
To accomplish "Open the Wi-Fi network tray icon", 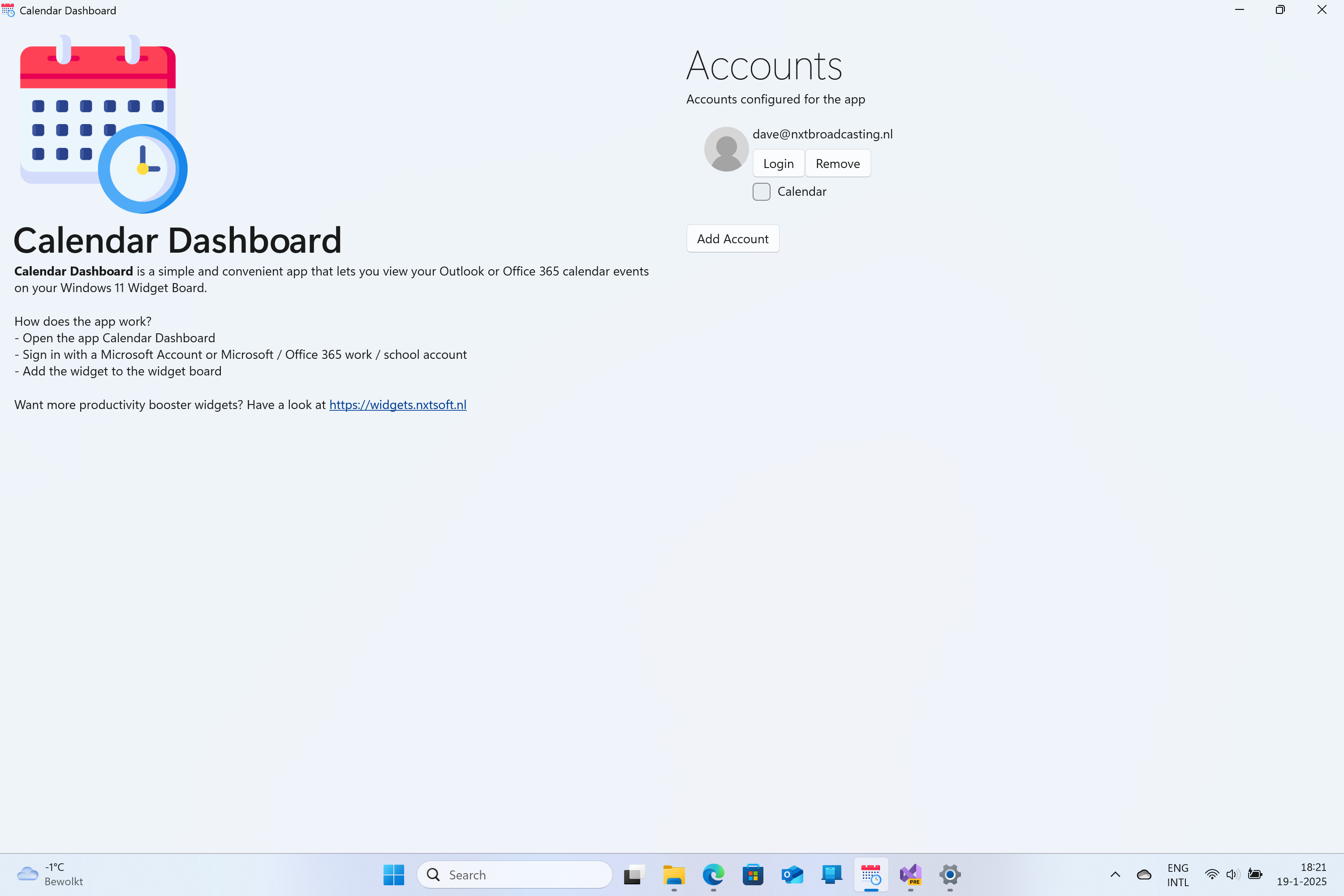I will pos(1211,874).
